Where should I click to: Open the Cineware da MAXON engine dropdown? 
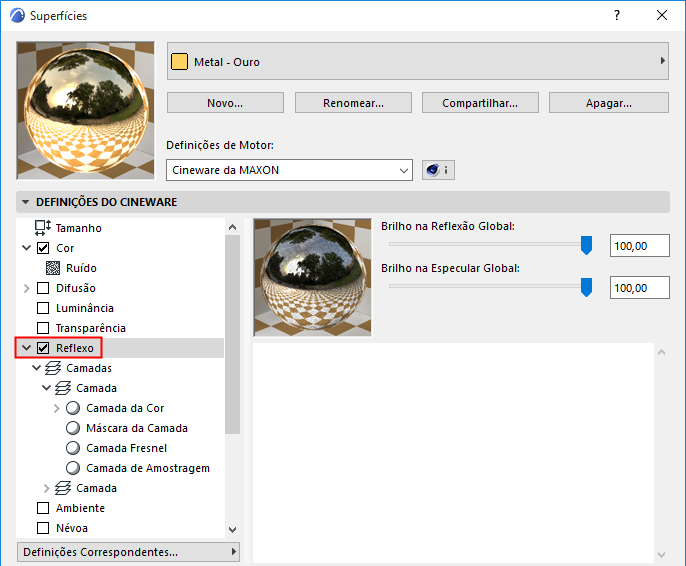tap(289, 170)
